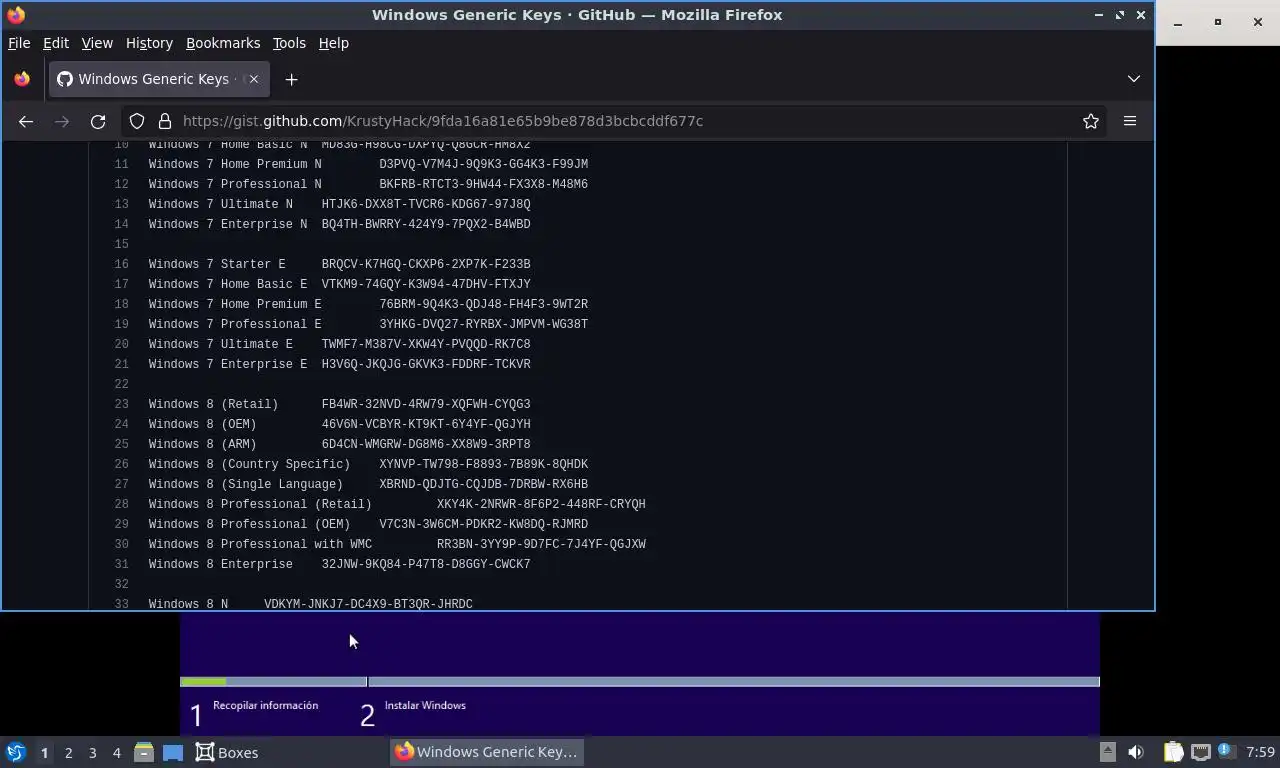
Task: Open the Firefox View pinned icon
Action: coord(22,79)
